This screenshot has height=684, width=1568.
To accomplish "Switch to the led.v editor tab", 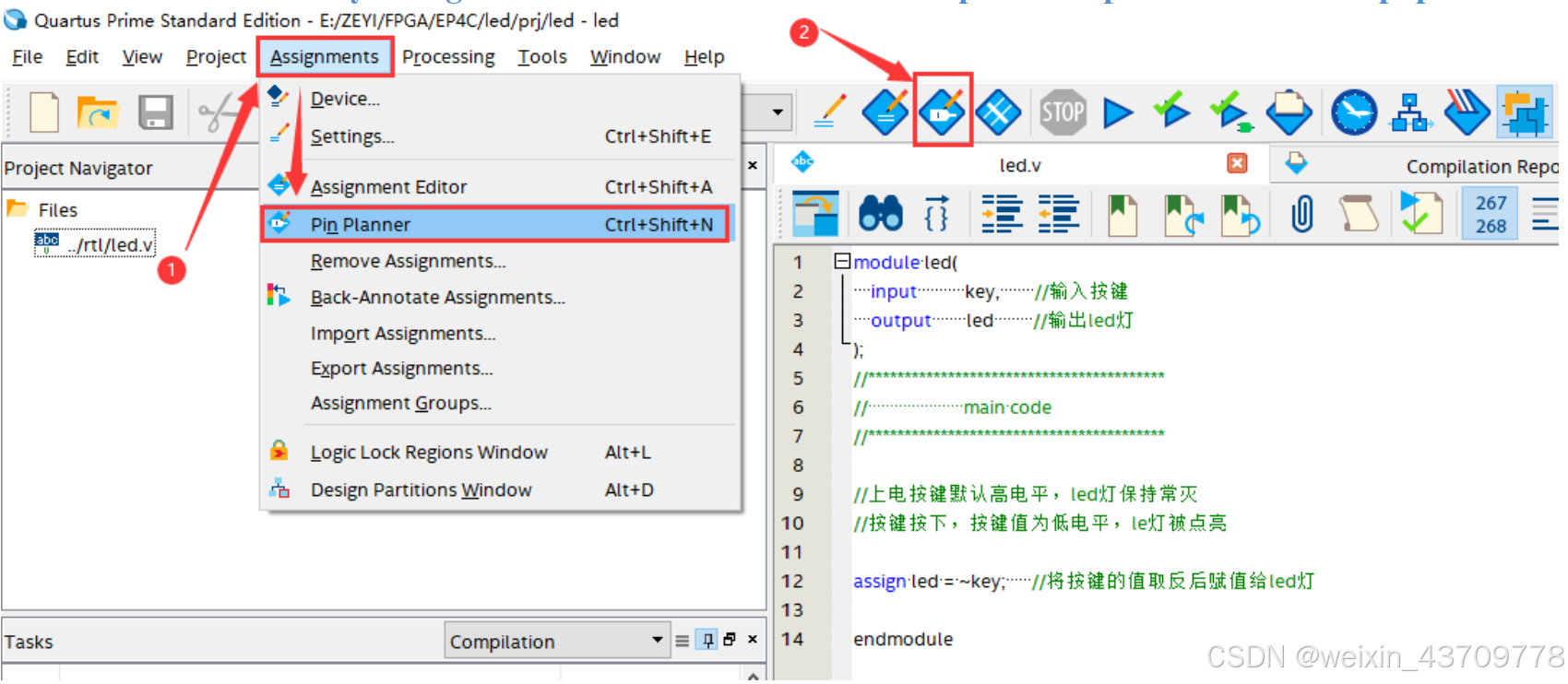I will 1020,165.
